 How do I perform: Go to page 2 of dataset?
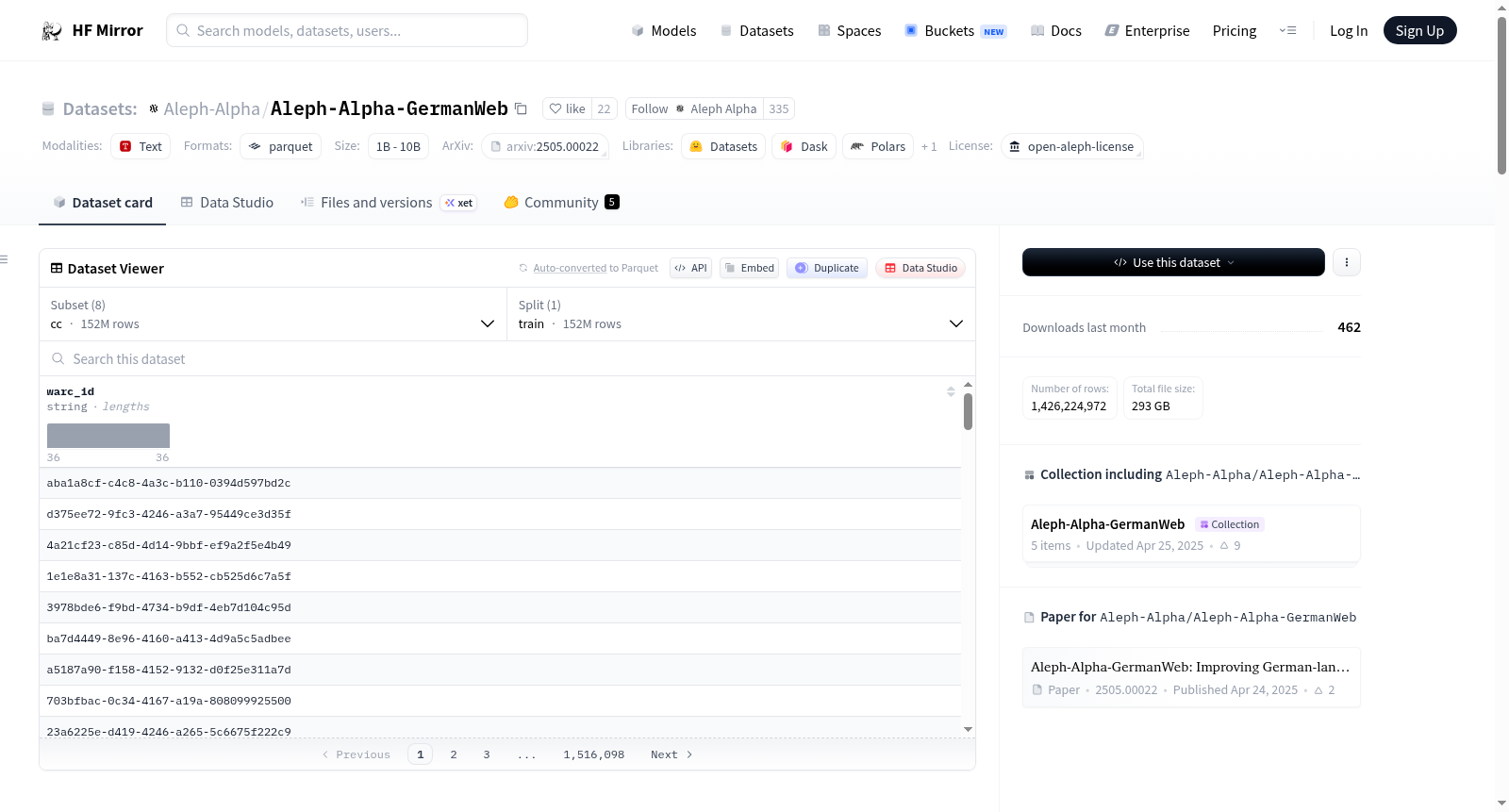454,754
